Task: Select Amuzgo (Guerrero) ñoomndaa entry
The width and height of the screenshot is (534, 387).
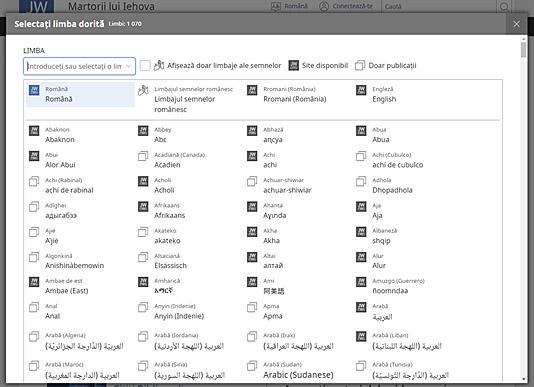Action: point(407,286)
